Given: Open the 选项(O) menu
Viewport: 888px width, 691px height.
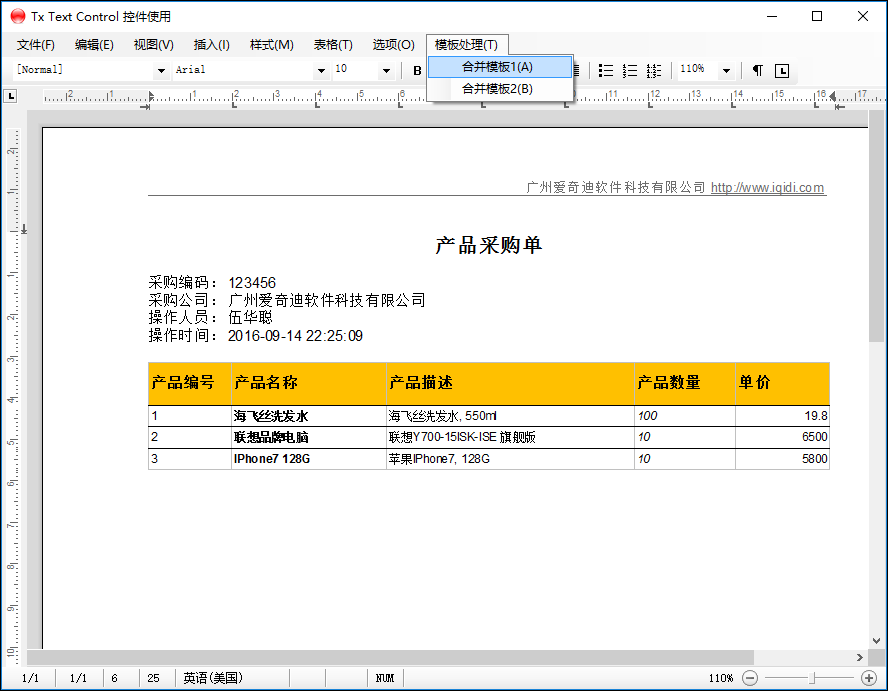Looking at the screenshot, I should coord(394,45).
